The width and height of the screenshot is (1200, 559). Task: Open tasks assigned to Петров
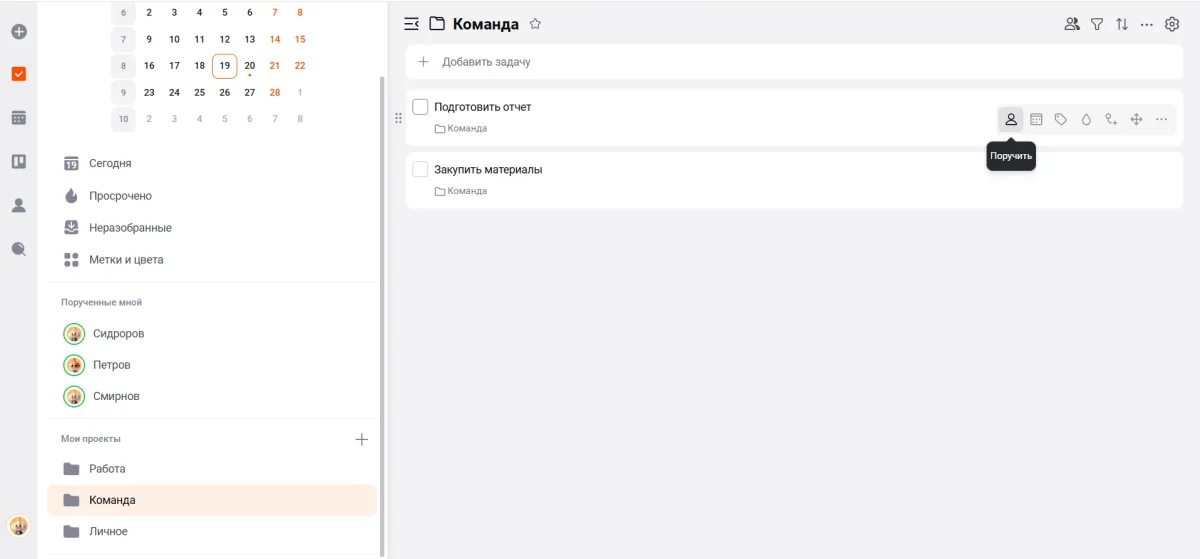[111, 365]
